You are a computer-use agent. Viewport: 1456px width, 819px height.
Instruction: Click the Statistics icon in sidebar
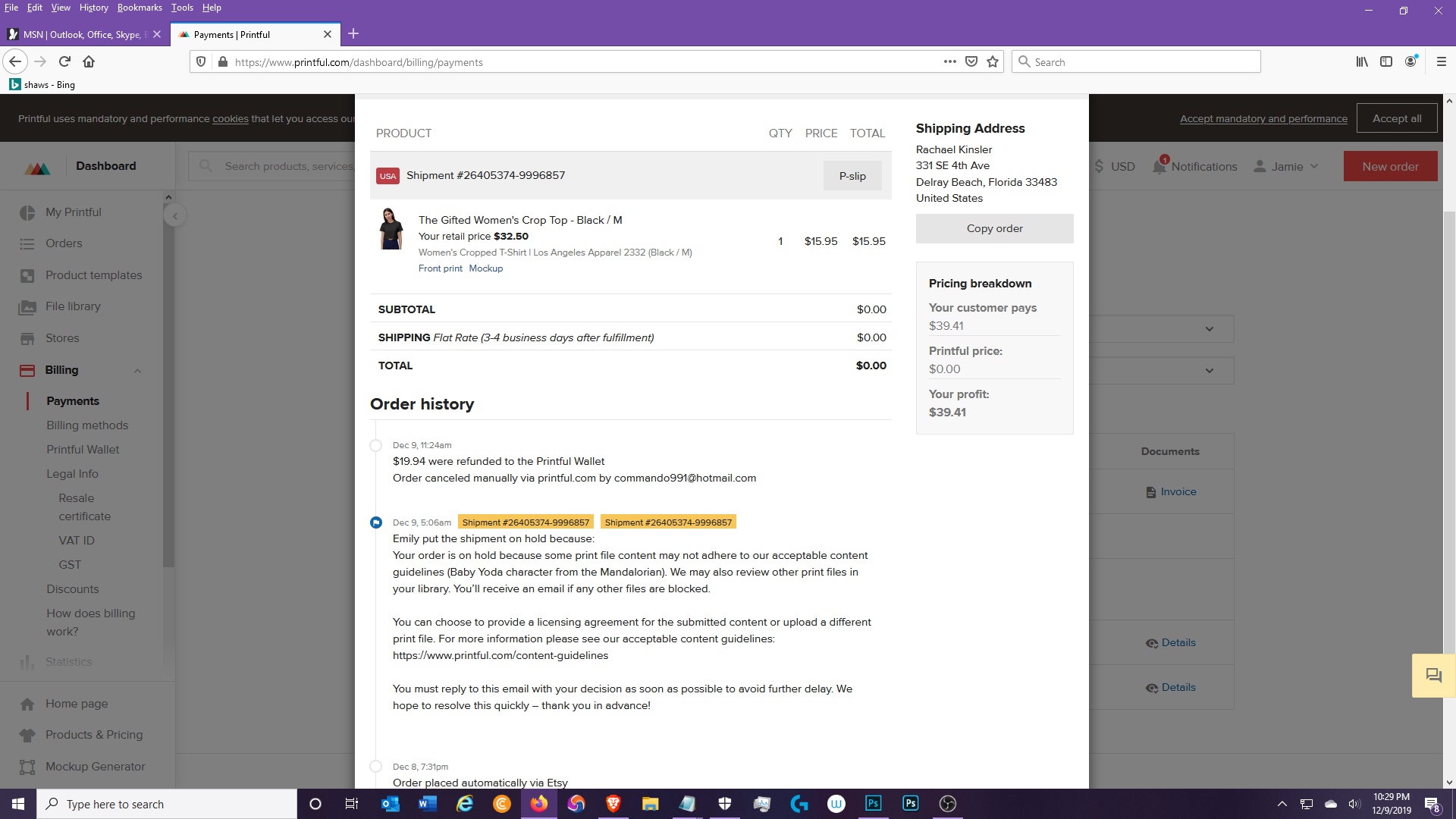(x=27, y=661)
